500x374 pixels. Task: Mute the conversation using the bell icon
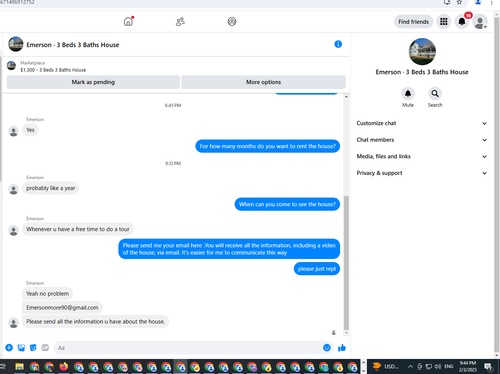pos(408,94)
